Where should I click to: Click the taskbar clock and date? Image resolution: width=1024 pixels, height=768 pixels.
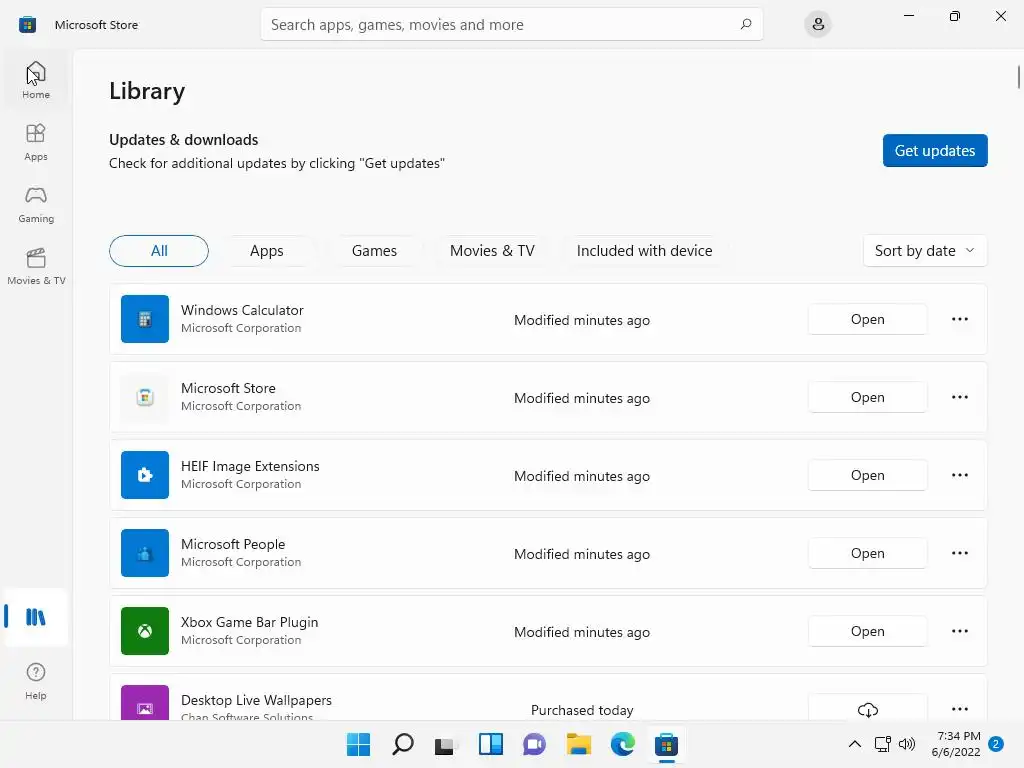955,744
